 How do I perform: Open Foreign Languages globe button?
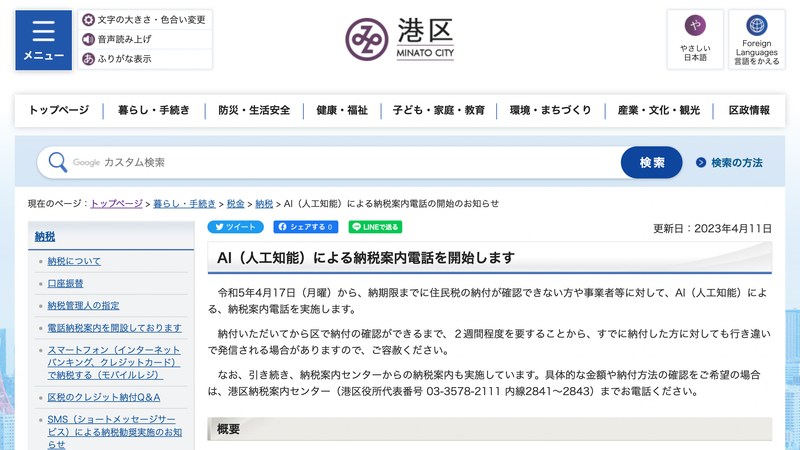[x=757, y=39]
